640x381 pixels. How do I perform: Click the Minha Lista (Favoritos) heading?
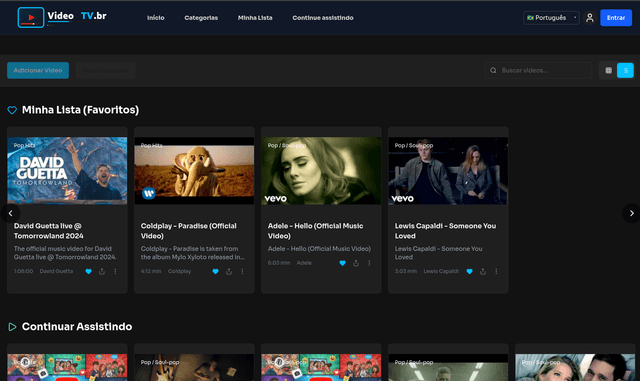tap(80, 110)
